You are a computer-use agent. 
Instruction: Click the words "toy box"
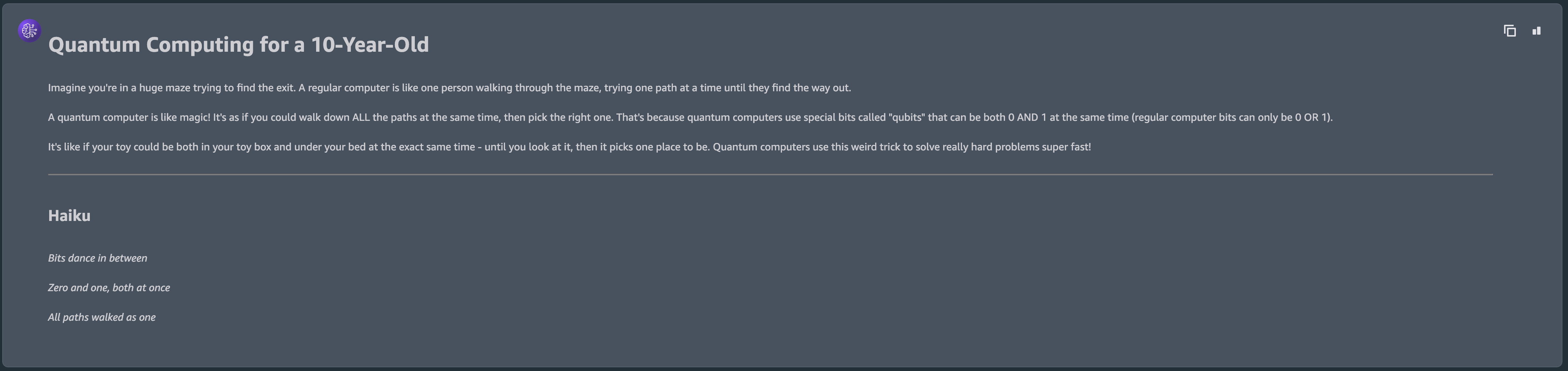pos(253,147)
